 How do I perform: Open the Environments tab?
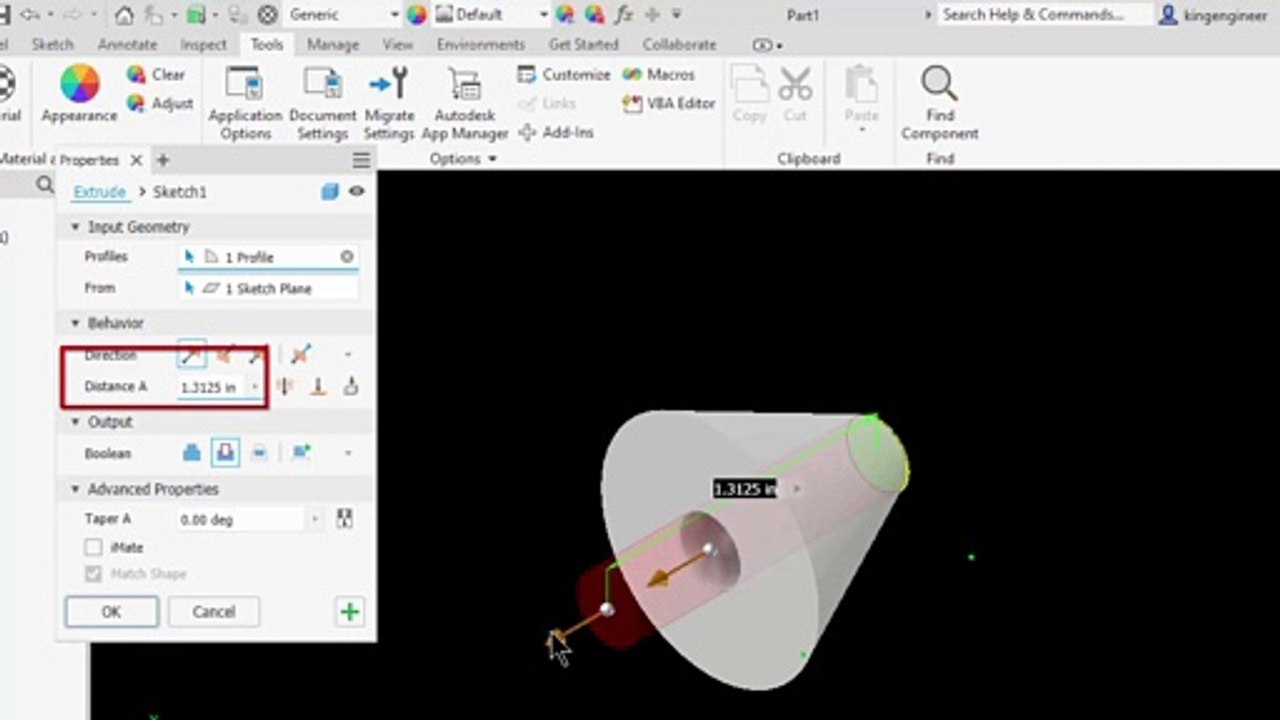(480, 44)
